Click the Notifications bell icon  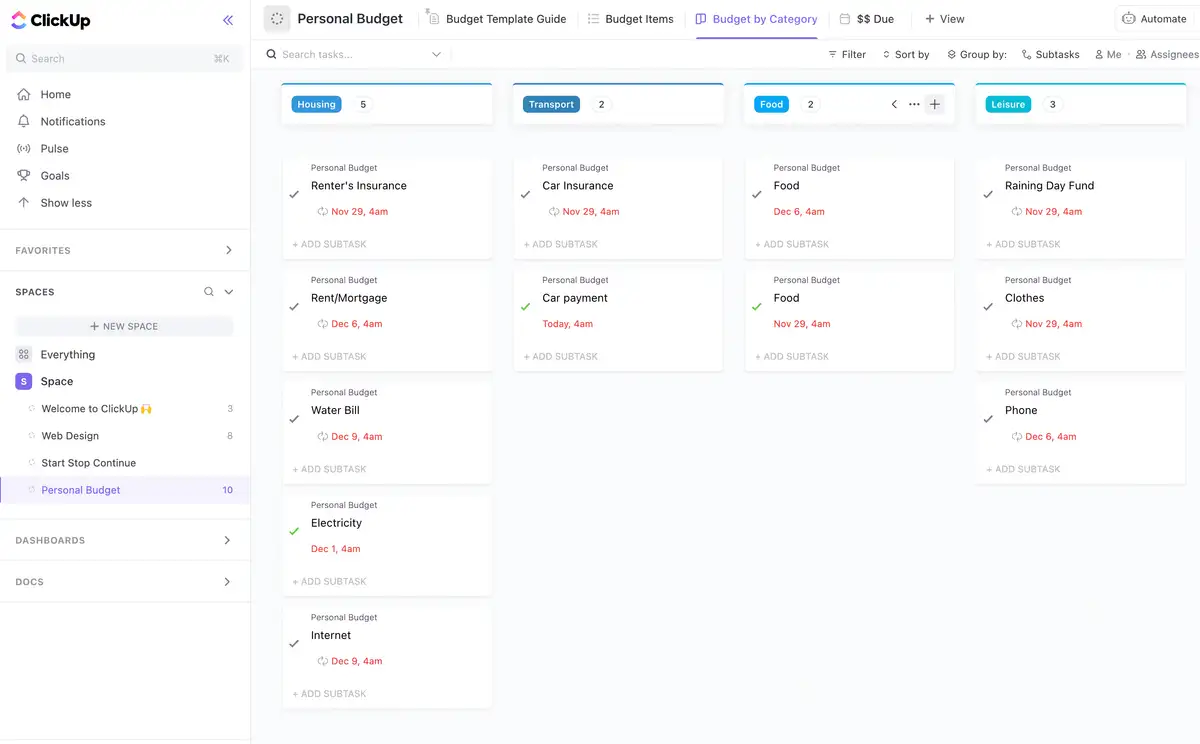pyautogui.click(x=24, y=121)
